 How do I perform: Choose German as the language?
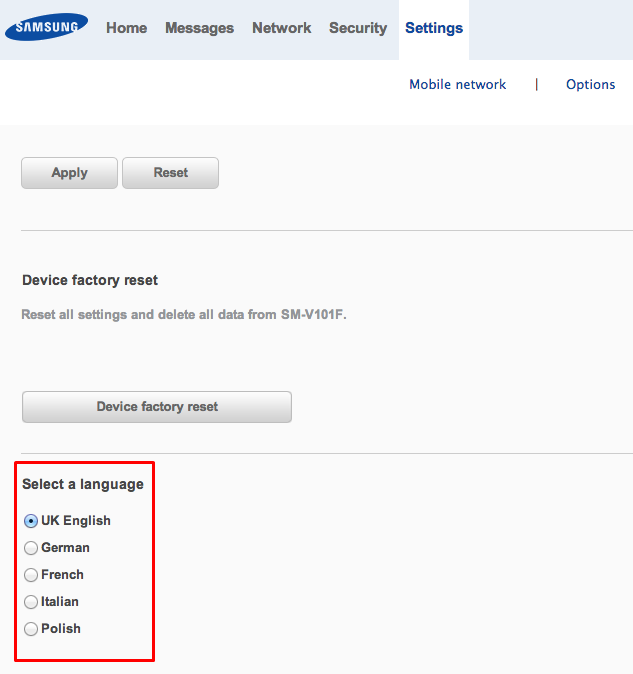coord(31,548)
